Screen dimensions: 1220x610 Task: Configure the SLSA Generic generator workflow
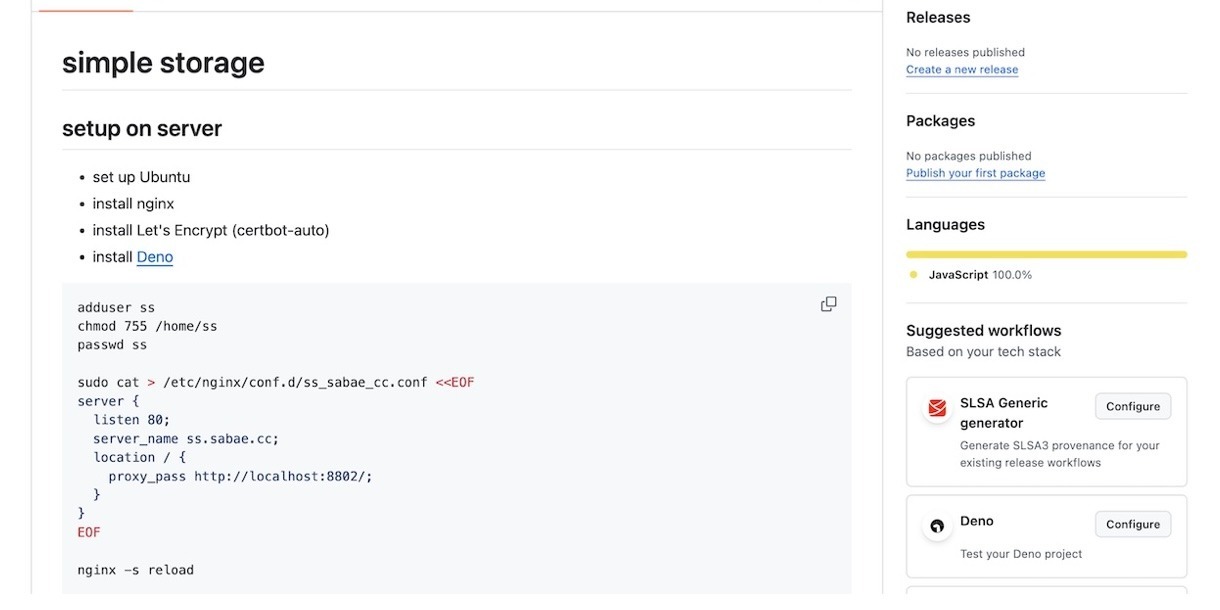click(1132, 406)
